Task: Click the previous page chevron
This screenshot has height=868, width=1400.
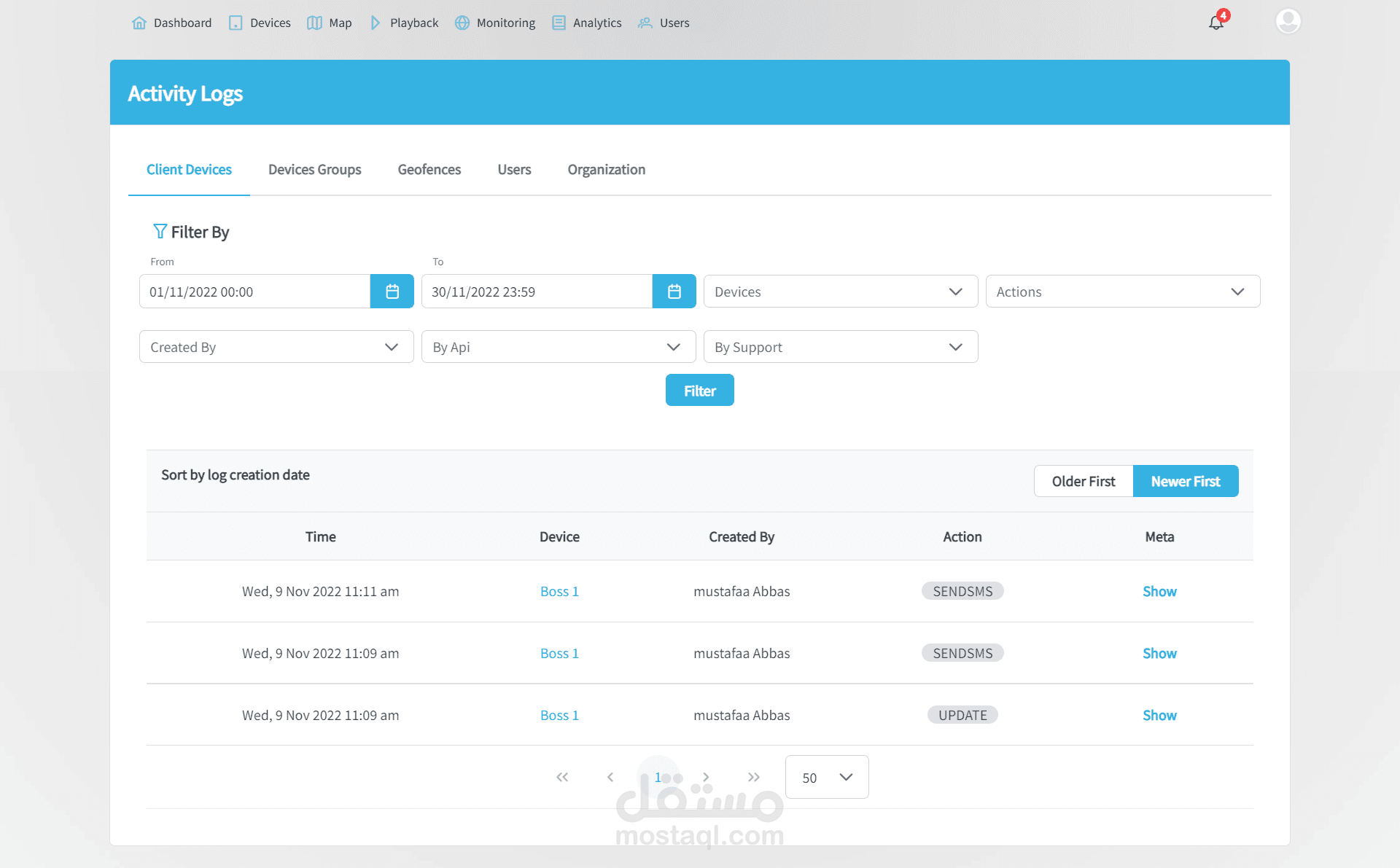Action: coord(610,777)
